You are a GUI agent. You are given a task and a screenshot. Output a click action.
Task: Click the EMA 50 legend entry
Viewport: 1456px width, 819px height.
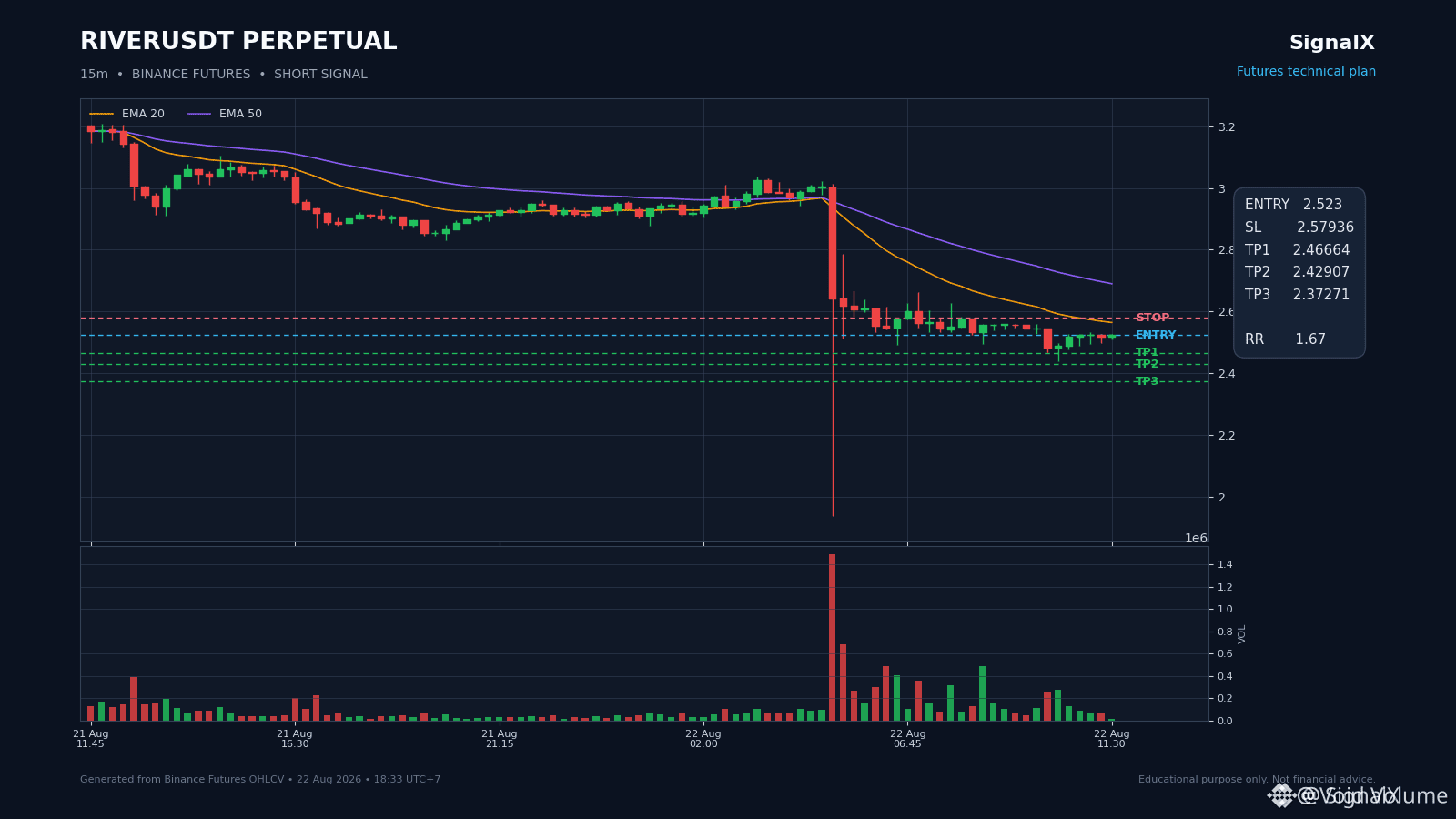coord(225,114)
